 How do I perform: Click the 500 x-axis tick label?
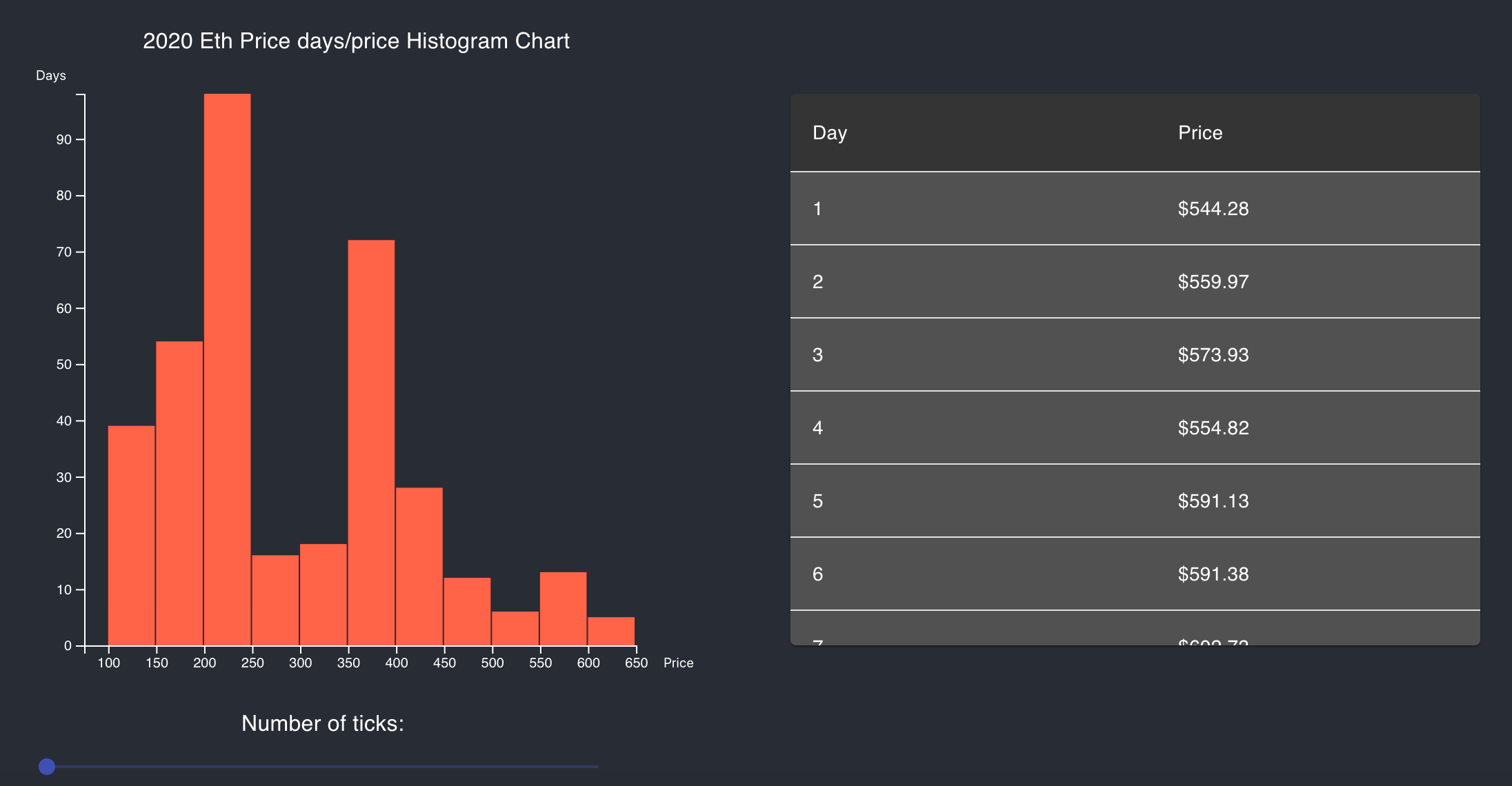pos(493,663)
